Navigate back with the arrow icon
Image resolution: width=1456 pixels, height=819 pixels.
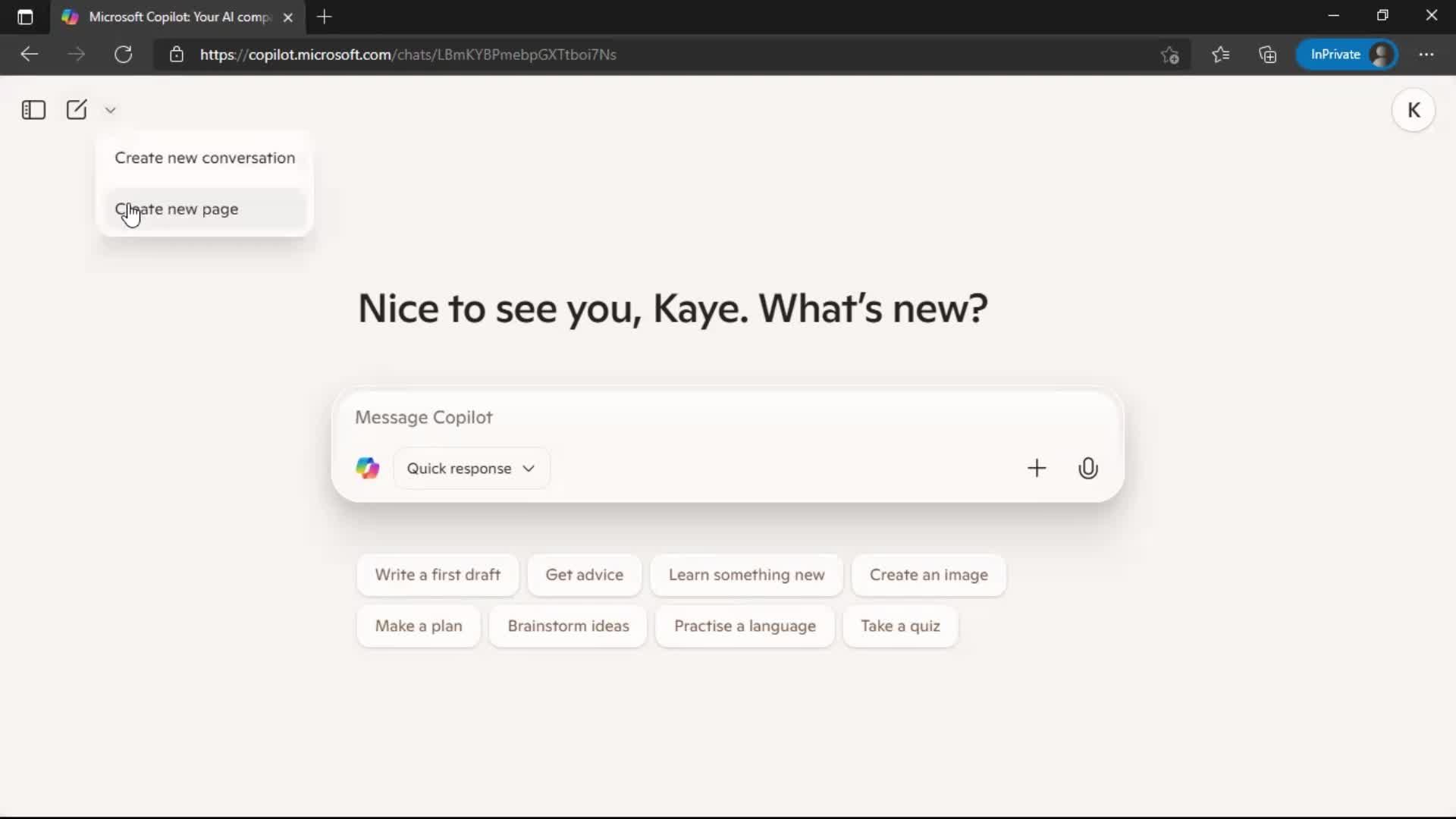click(29, 54)
